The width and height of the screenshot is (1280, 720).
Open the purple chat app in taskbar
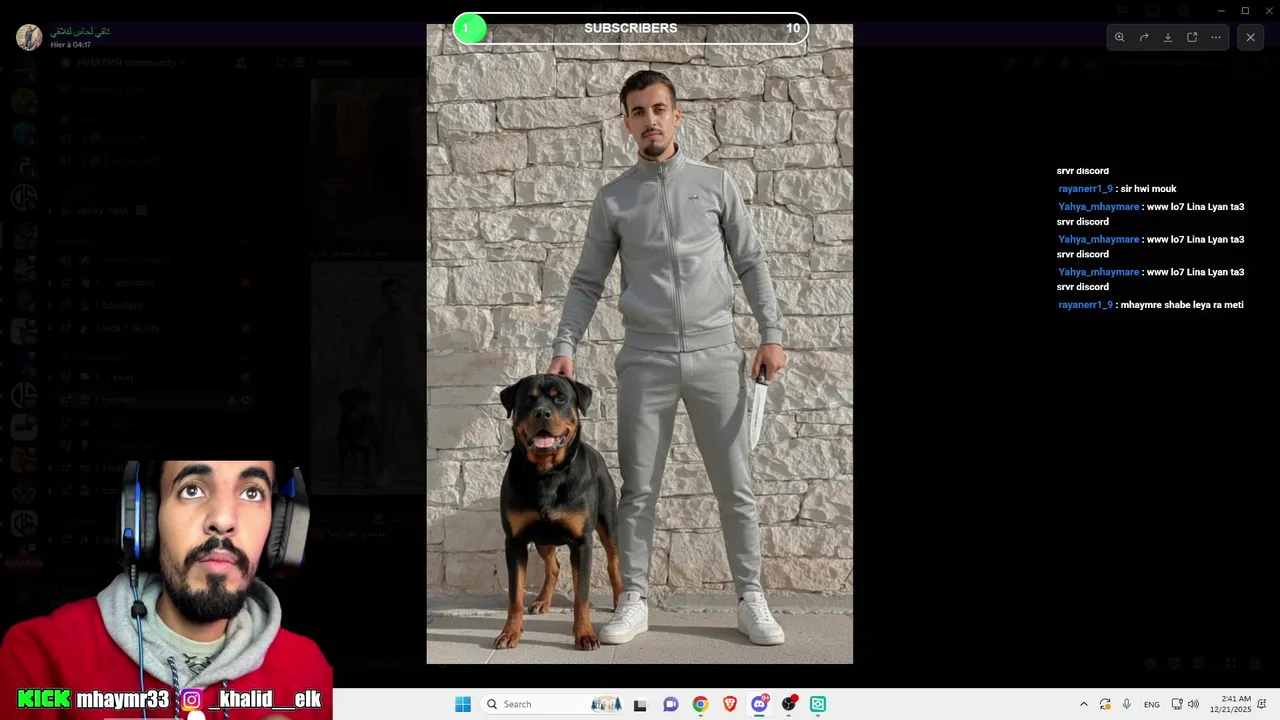point(671,704)
